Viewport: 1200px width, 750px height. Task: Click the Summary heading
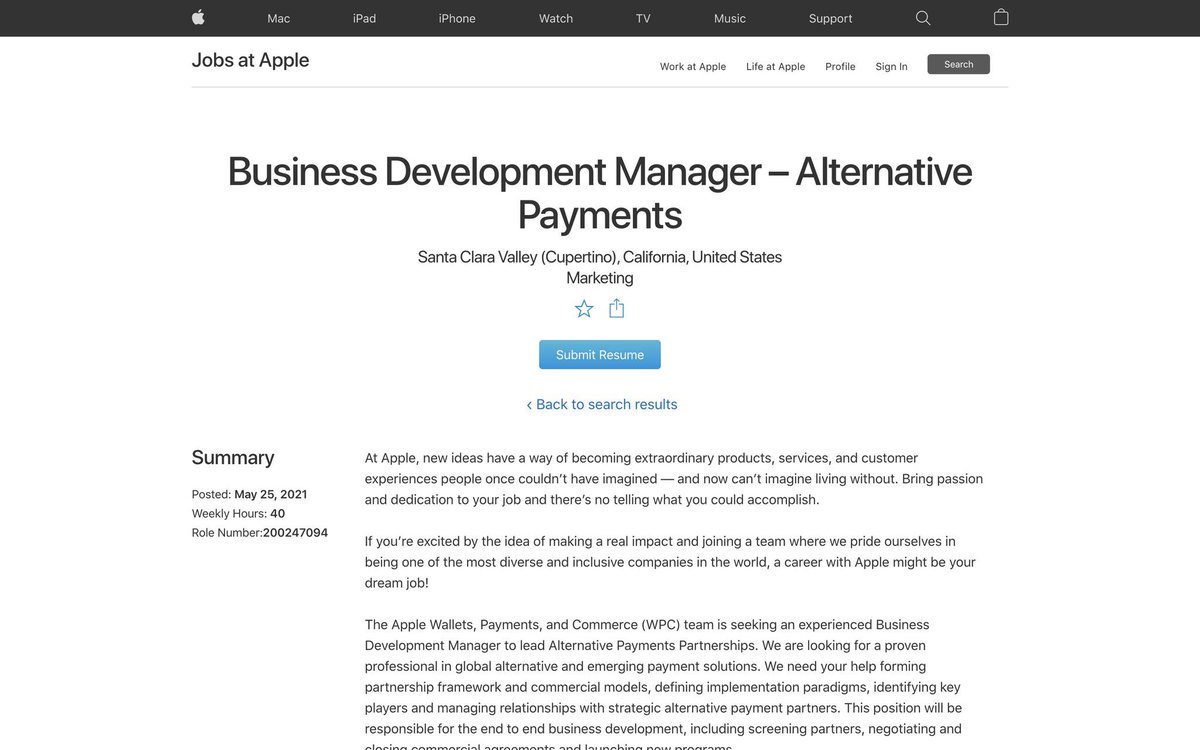(233, 457)
